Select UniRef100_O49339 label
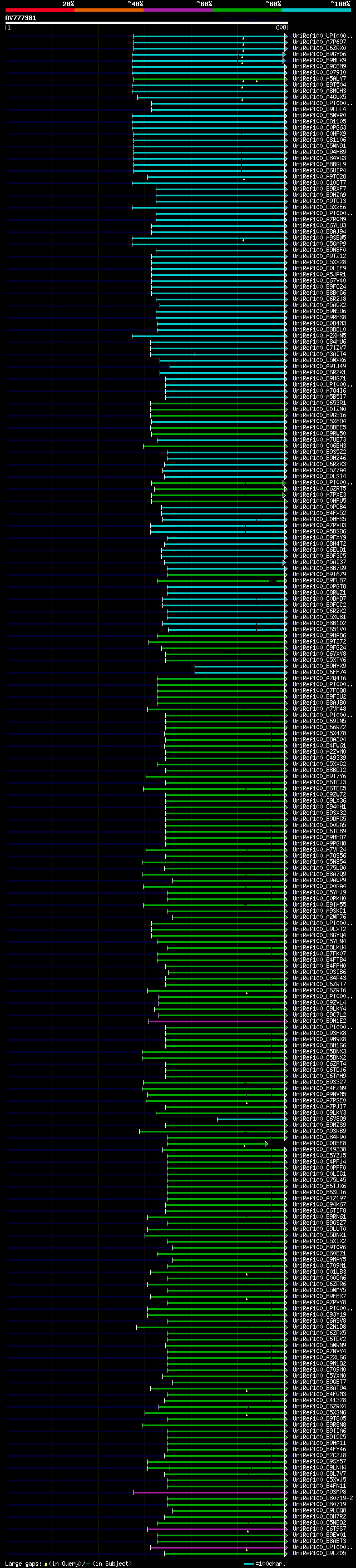 [x=319, y=758]
